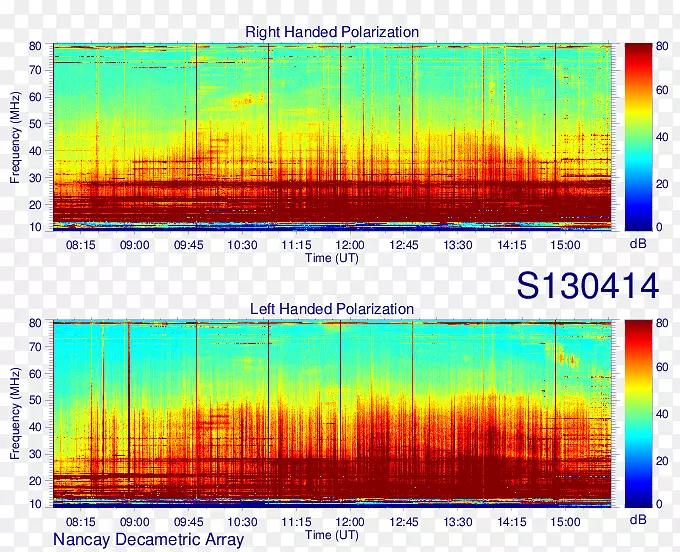This screenshot has width=680, height=552.
Task: Click the "Left Handed Polarization" plot title
Action: (x=332, y=309)
